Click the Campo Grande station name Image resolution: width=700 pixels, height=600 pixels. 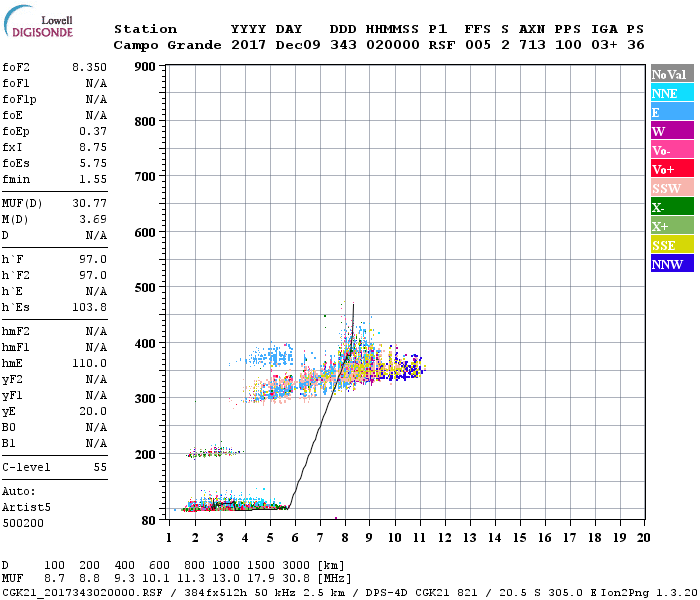coord(167,45)
